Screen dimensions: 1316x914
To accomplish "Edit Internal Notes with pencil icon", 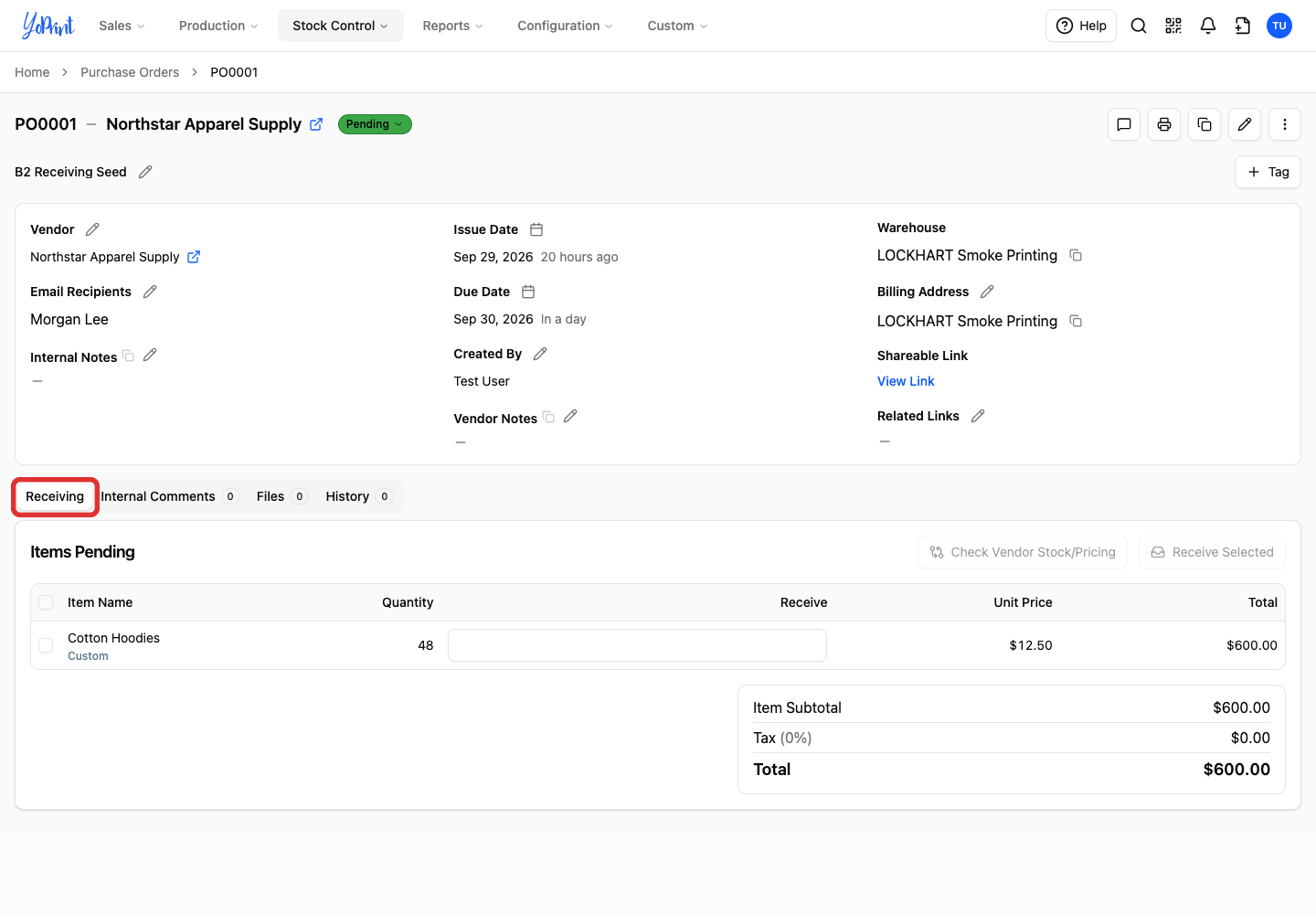I will 150,355.
